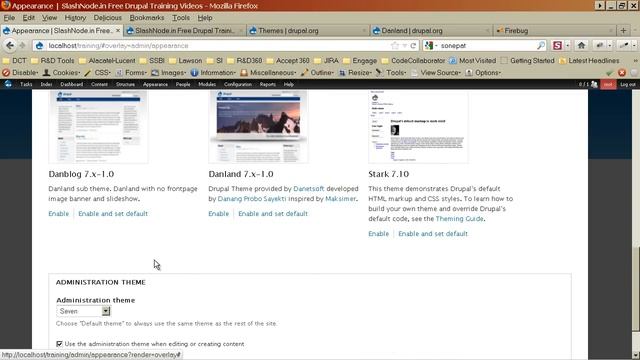This screenshot has width=640, height=360.
Task: Open the Administration theme dropdown
Action: 83,311
